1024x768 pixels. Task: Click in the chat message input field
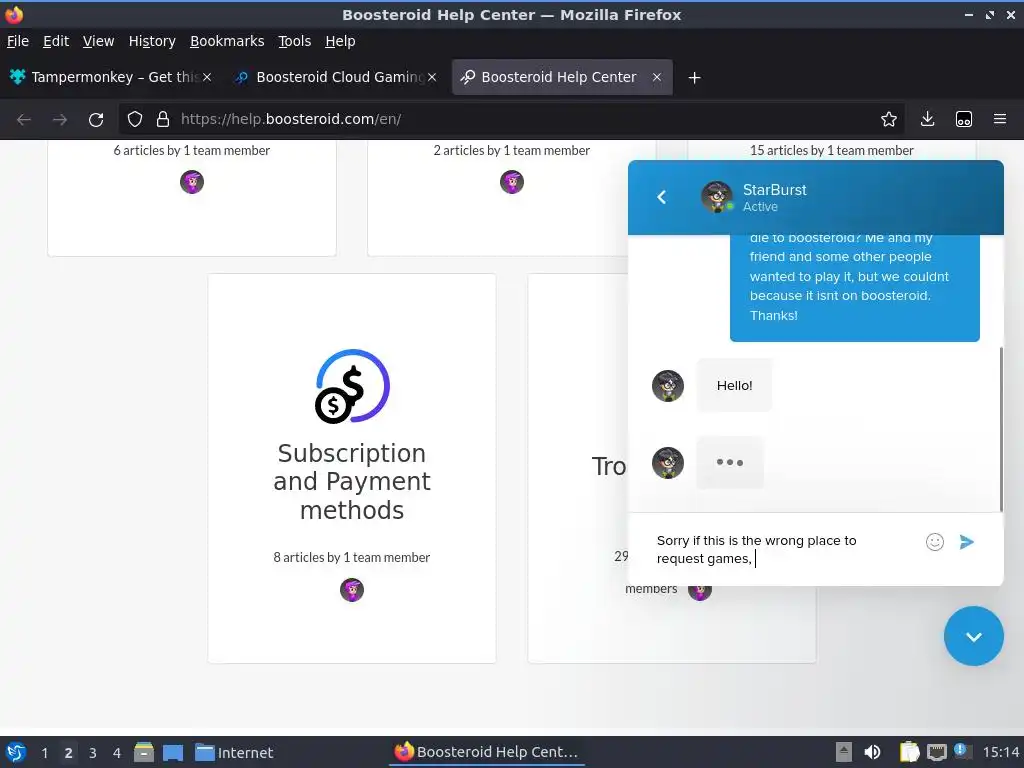click(x=784, y=549)
